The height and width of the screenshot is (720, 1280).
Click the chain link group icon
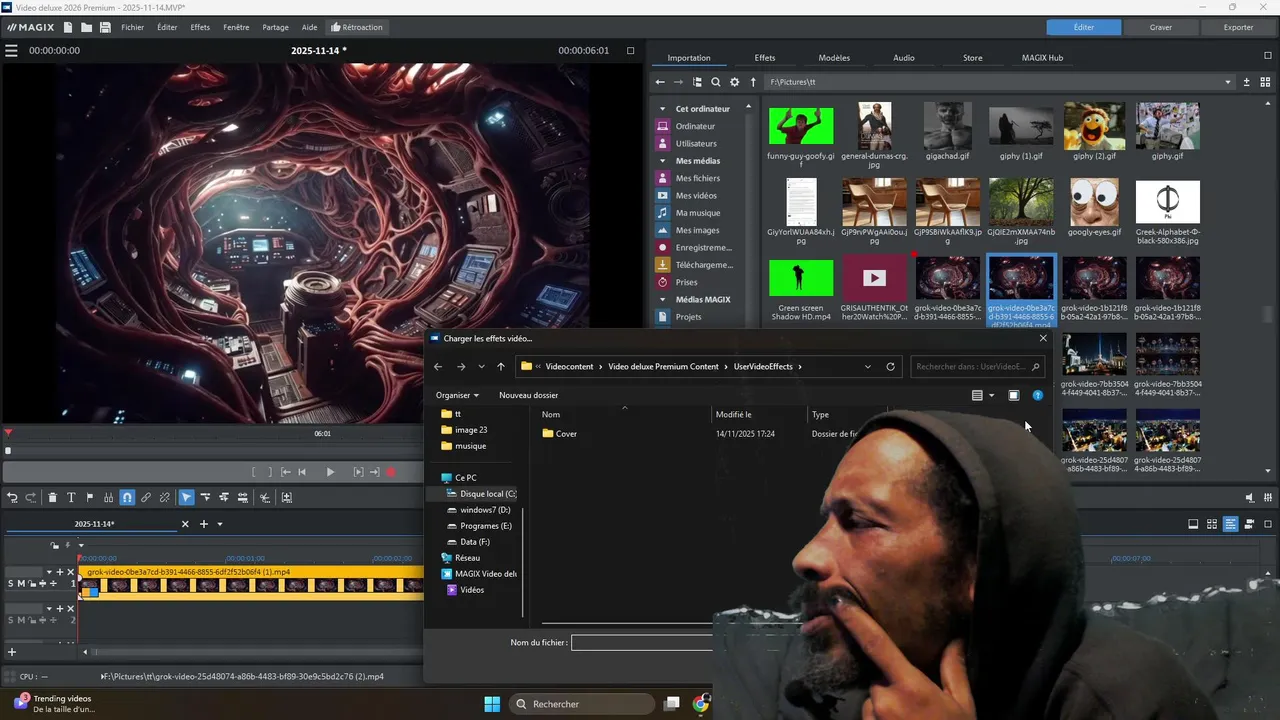click(146, 497)
